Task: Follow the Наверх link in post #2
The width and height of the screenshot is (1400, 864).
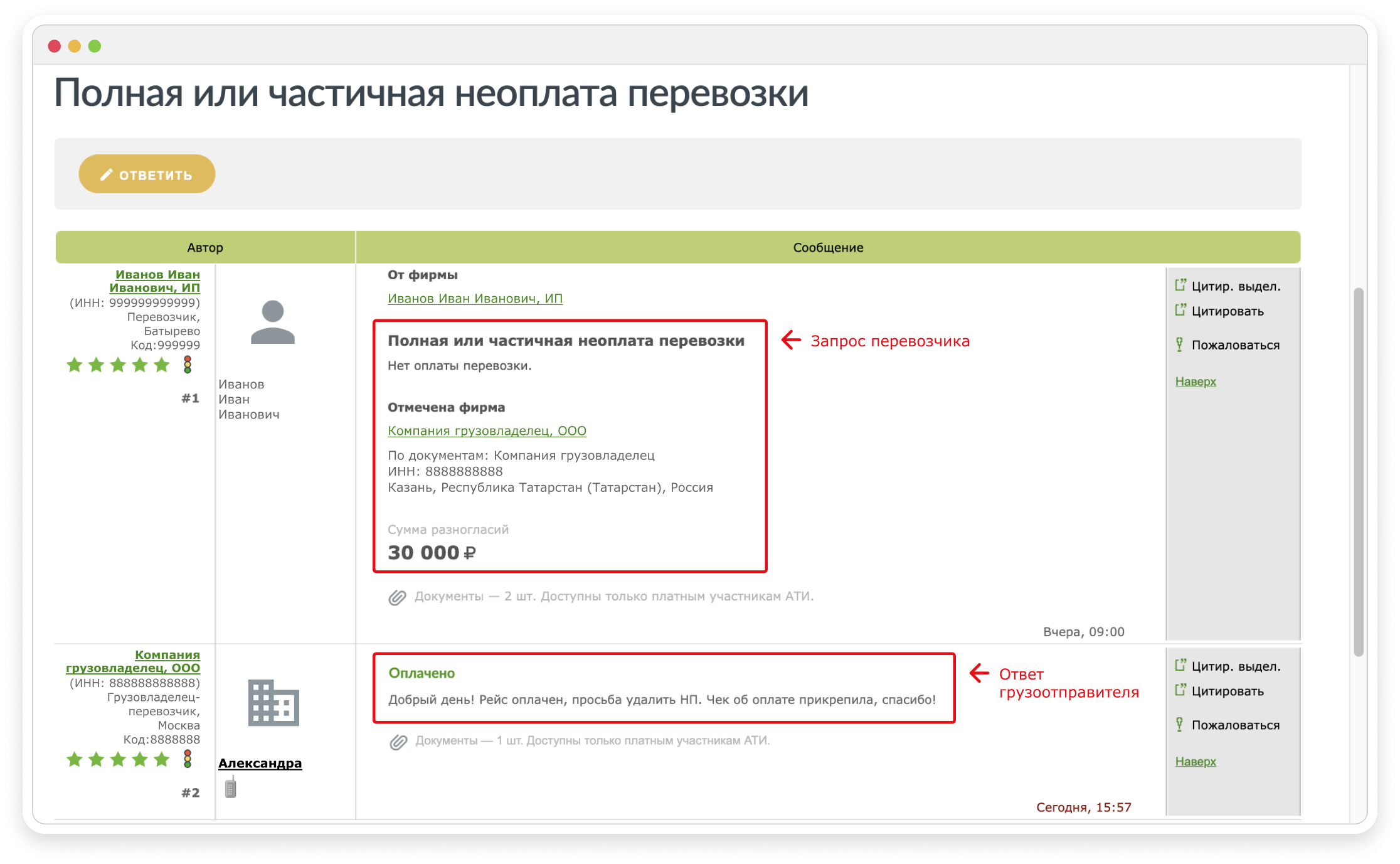Action: pyautogui.click(x=1196, y=762)
